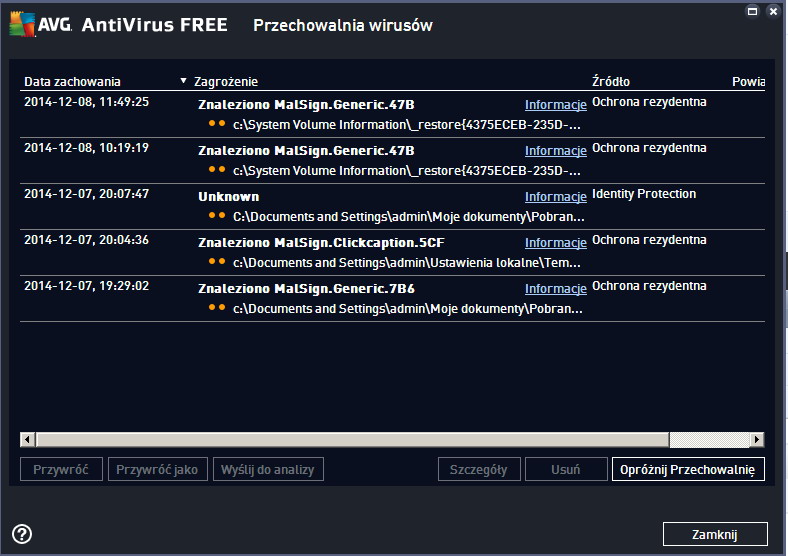Image resolution: width=788 pixels, height=556 pixels.
Task: Select date 2014-12-07, 19:29:02
Action: (x=86, y=286)
